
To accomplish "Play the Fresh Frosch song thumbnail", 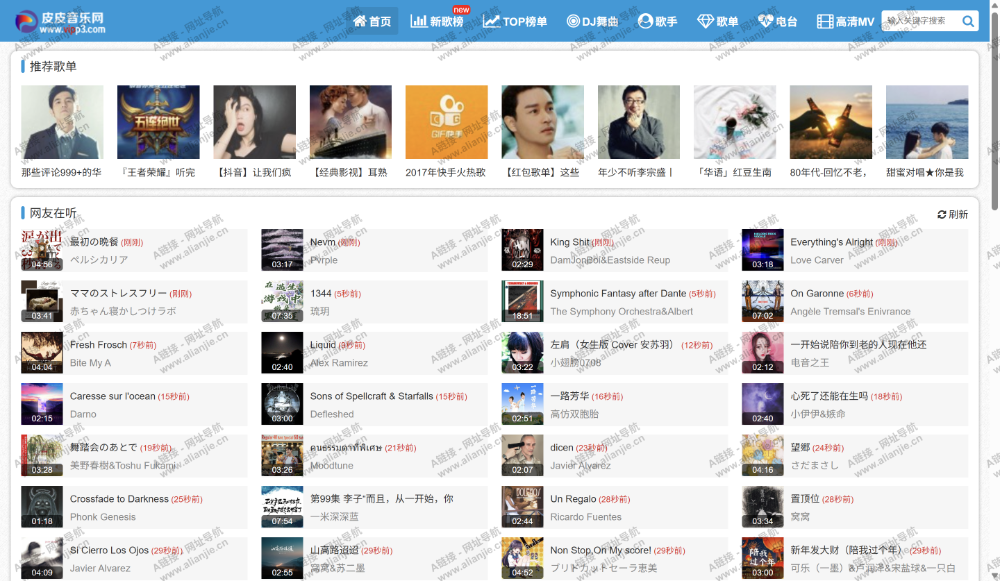I will click(x=42, y=353).
